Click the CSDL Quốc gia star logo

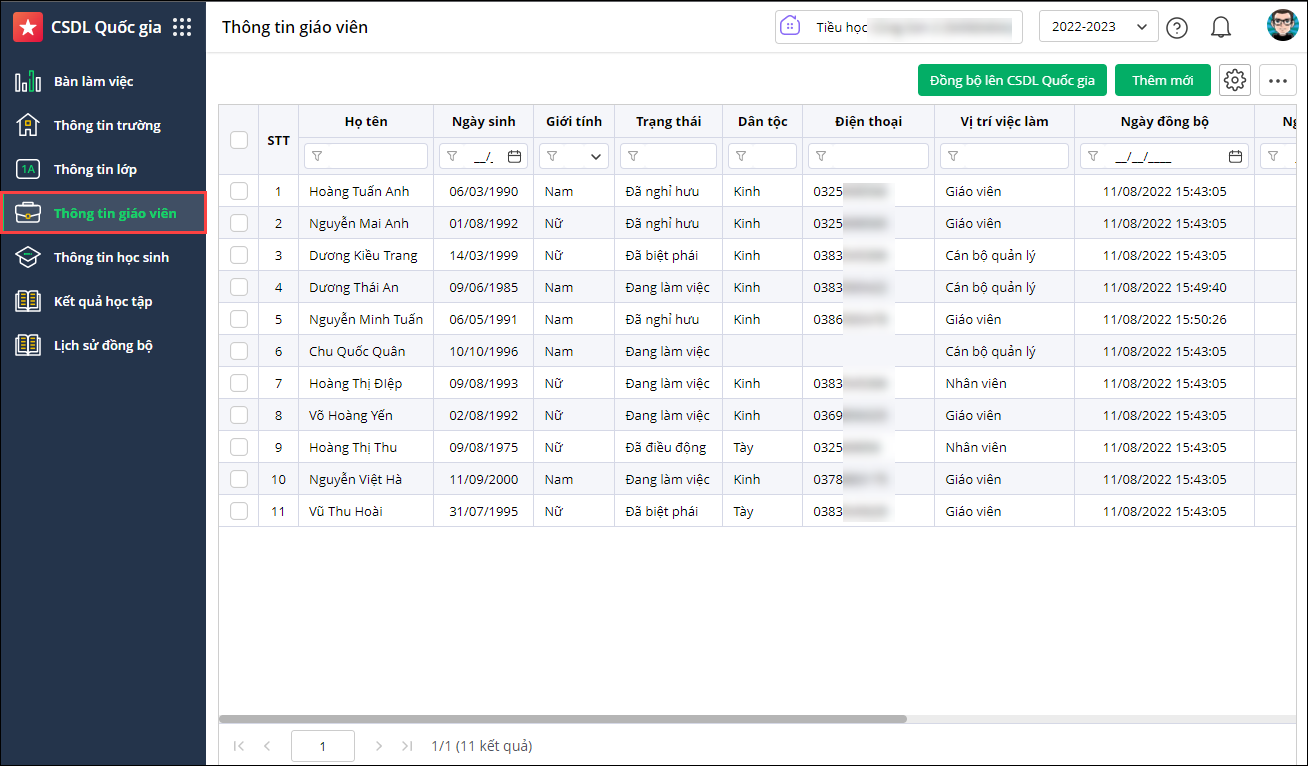[28, 27]
